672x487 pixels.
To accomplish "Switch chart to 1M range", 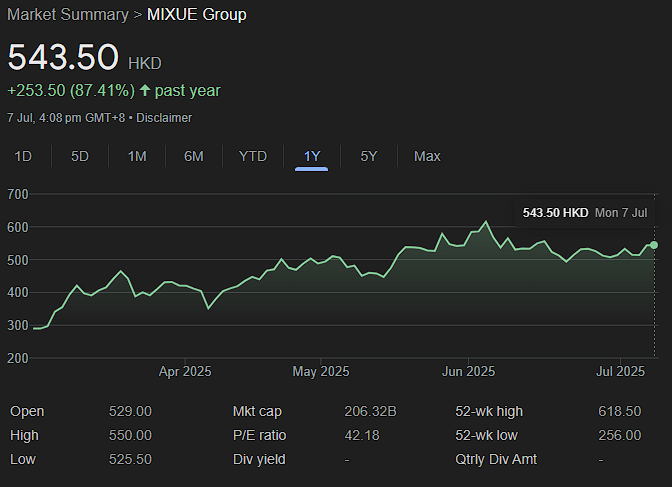I will pos(137,156).
